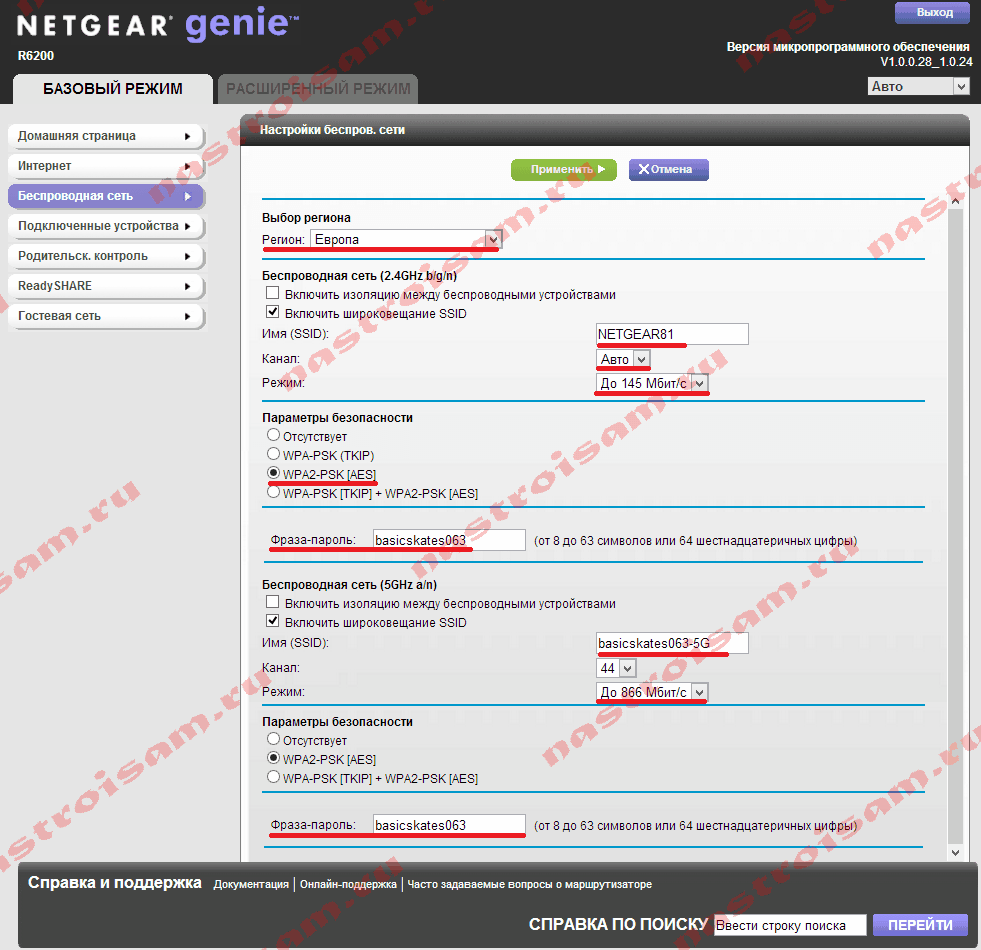Image resolution: width=981 pixels, height=950 pixels.
Task: Click the Применить button
Action: pyautogui.click(x=564, y=170)
